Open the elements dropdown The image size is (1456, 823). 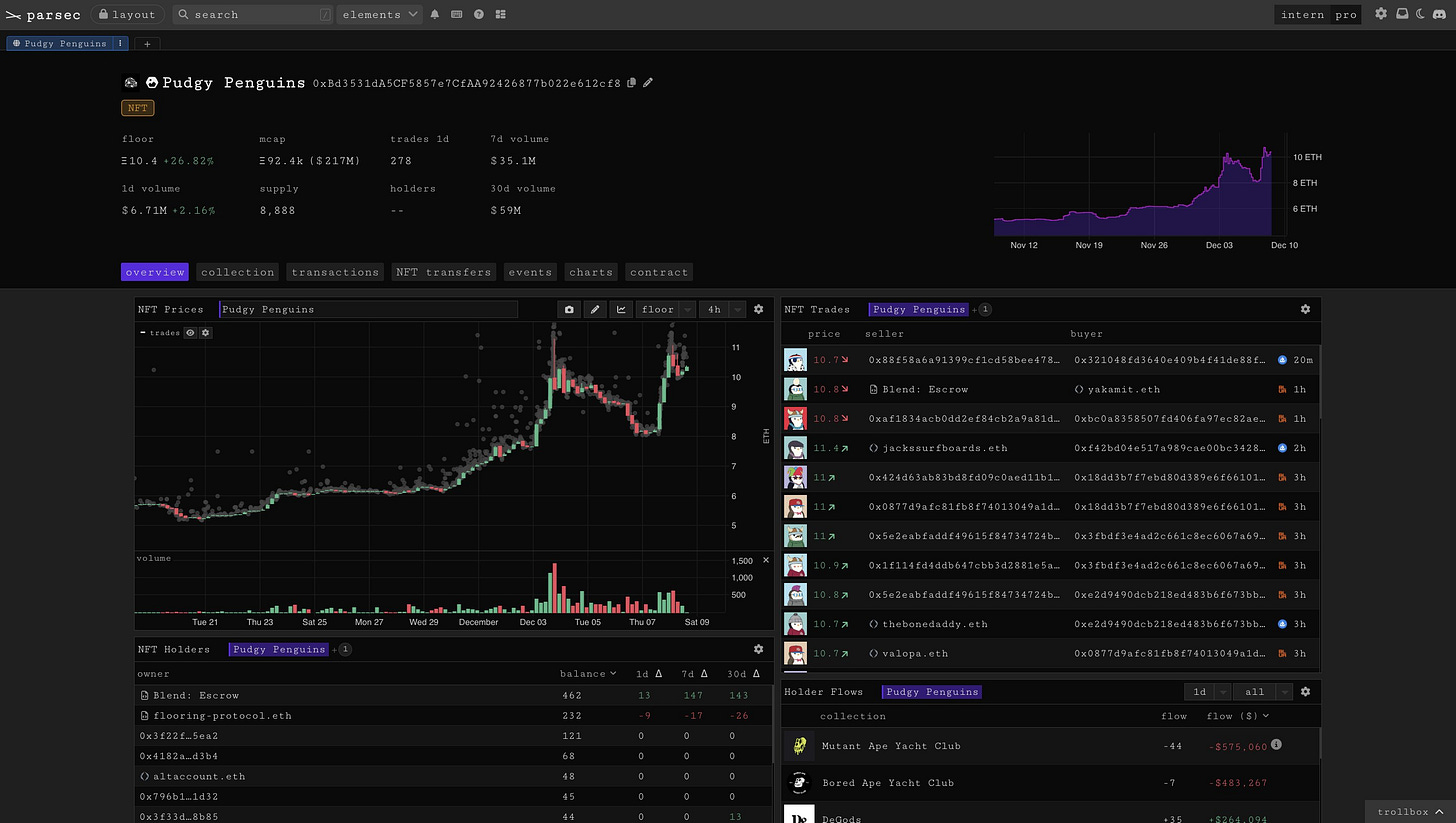[x=380, y=14]
